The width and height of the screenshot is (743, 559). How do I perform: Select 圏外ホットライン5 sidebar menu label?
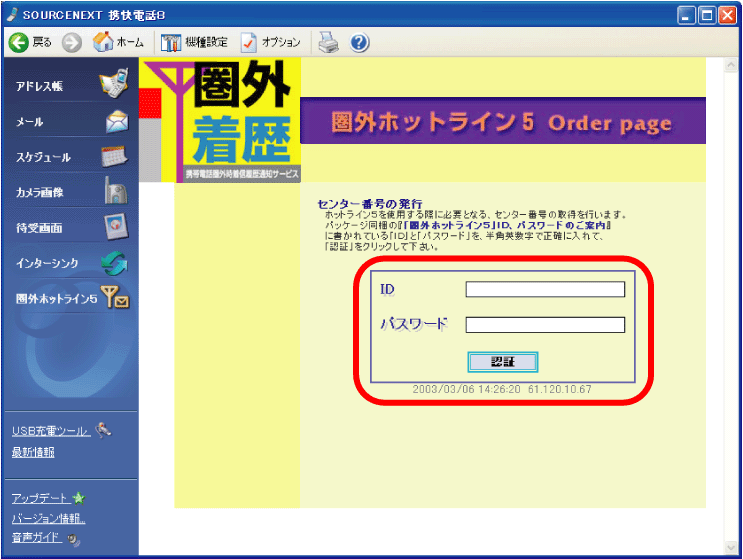click(x=56, y=298)
